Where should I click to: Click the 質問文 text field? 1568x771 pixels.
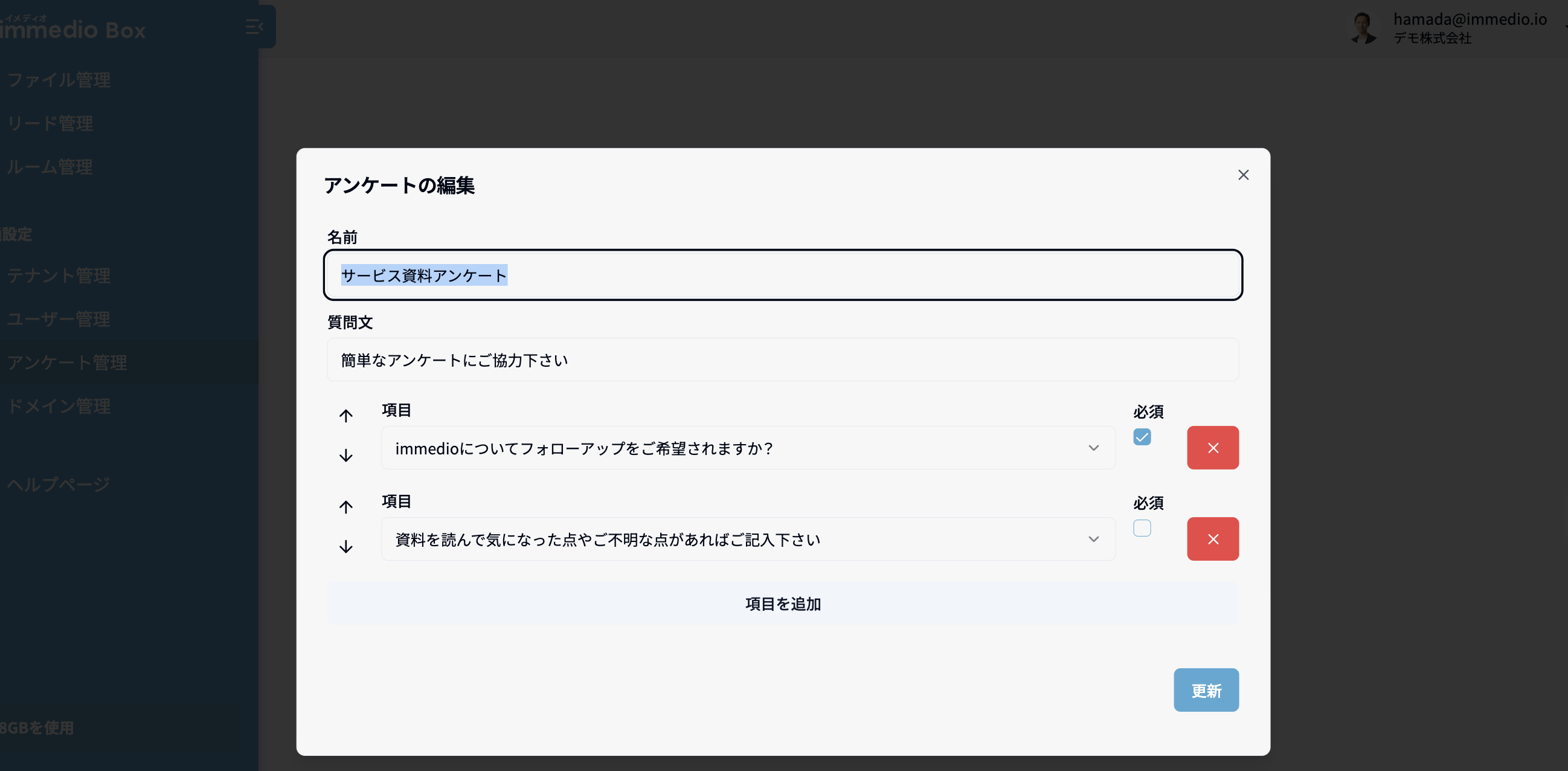[782, 360]
